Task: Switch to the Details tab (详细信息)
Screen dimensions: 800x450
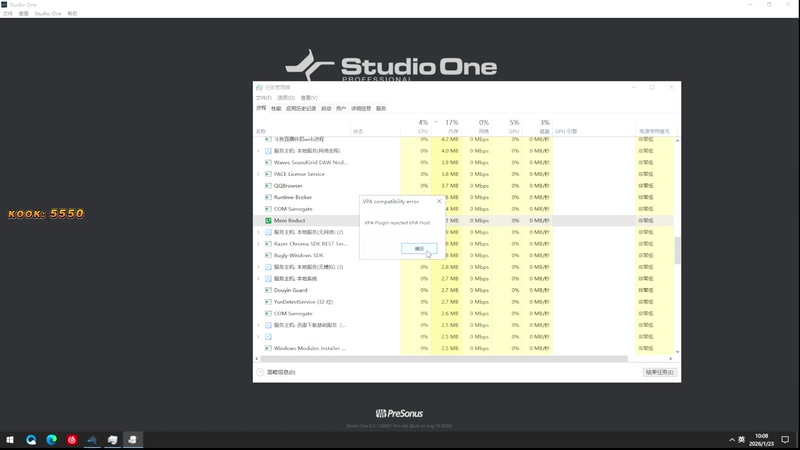Action: point(361,109)
